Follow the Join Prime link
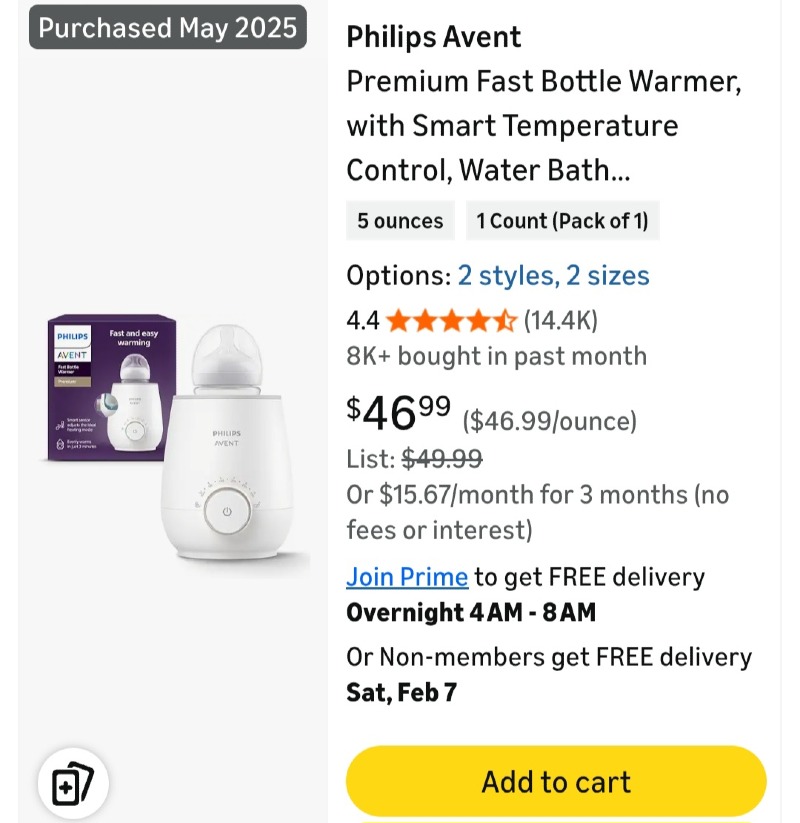 pos(407,577)
